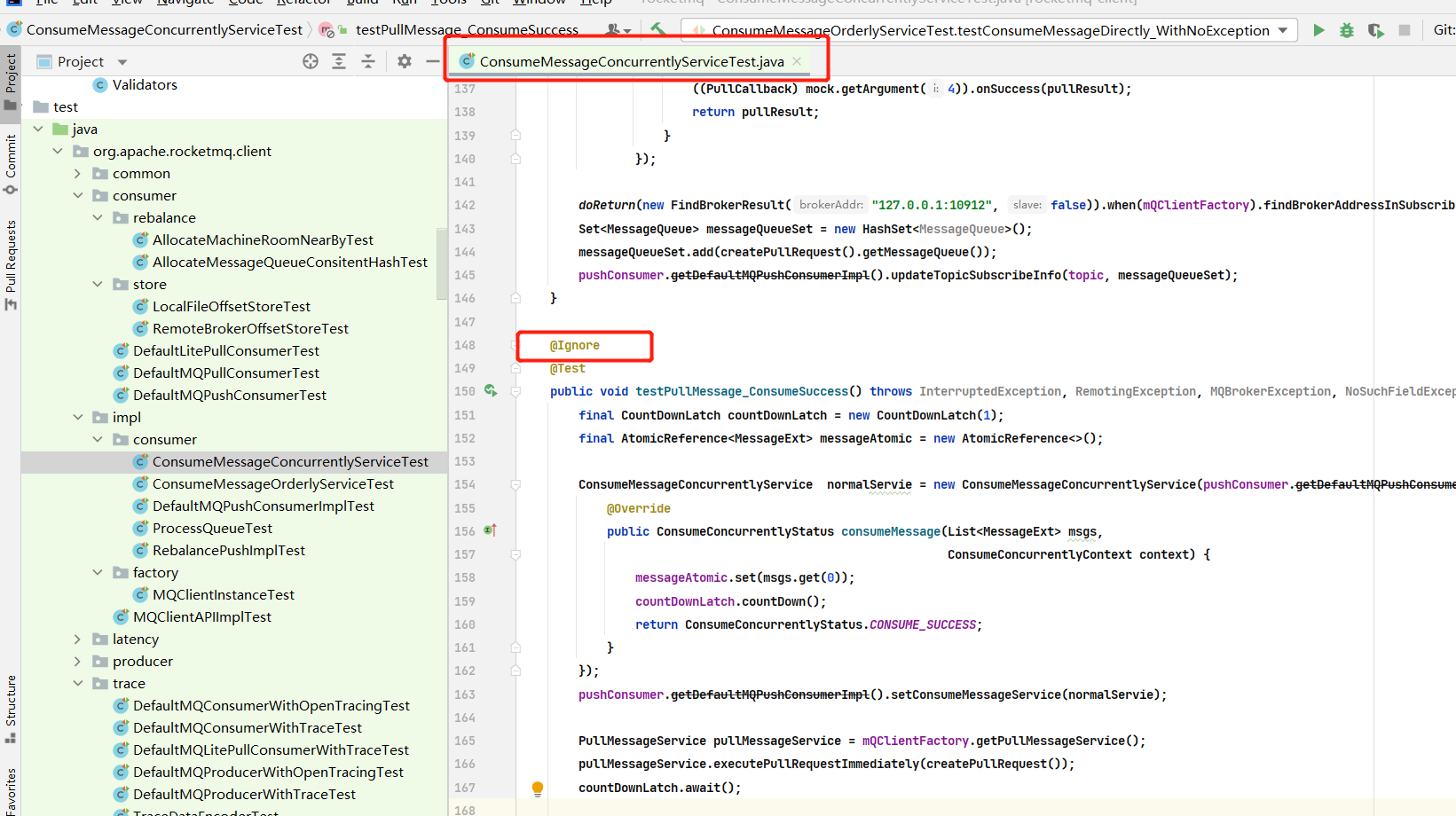Image resolution: width=1456 pixels, height=816 pixels.
Task: Expand the latency package
Action: pos(78,639)
